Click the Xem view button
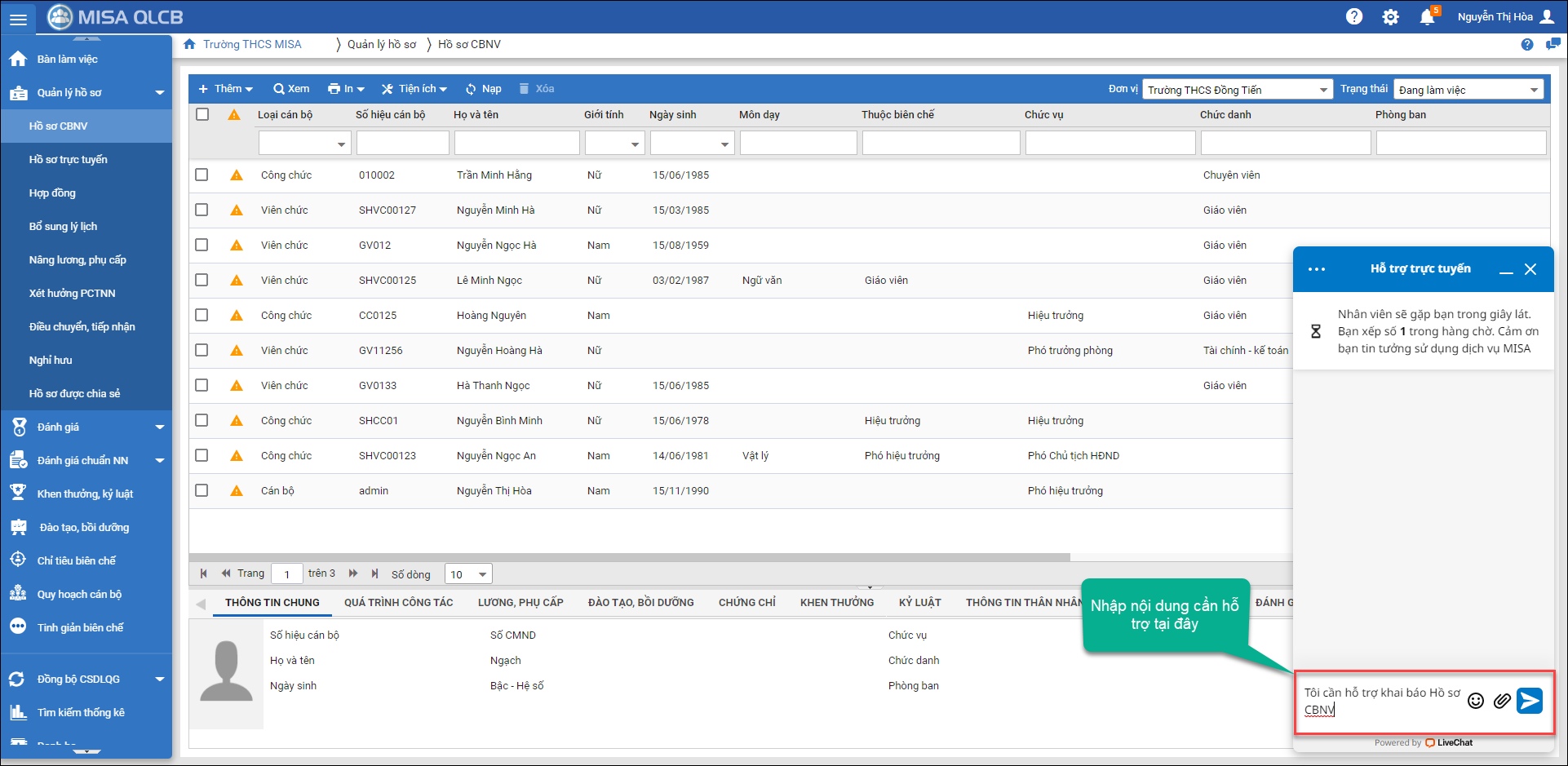Image resolution: width=1568 pixels, height=766 pixels. [x=291, y=89]
